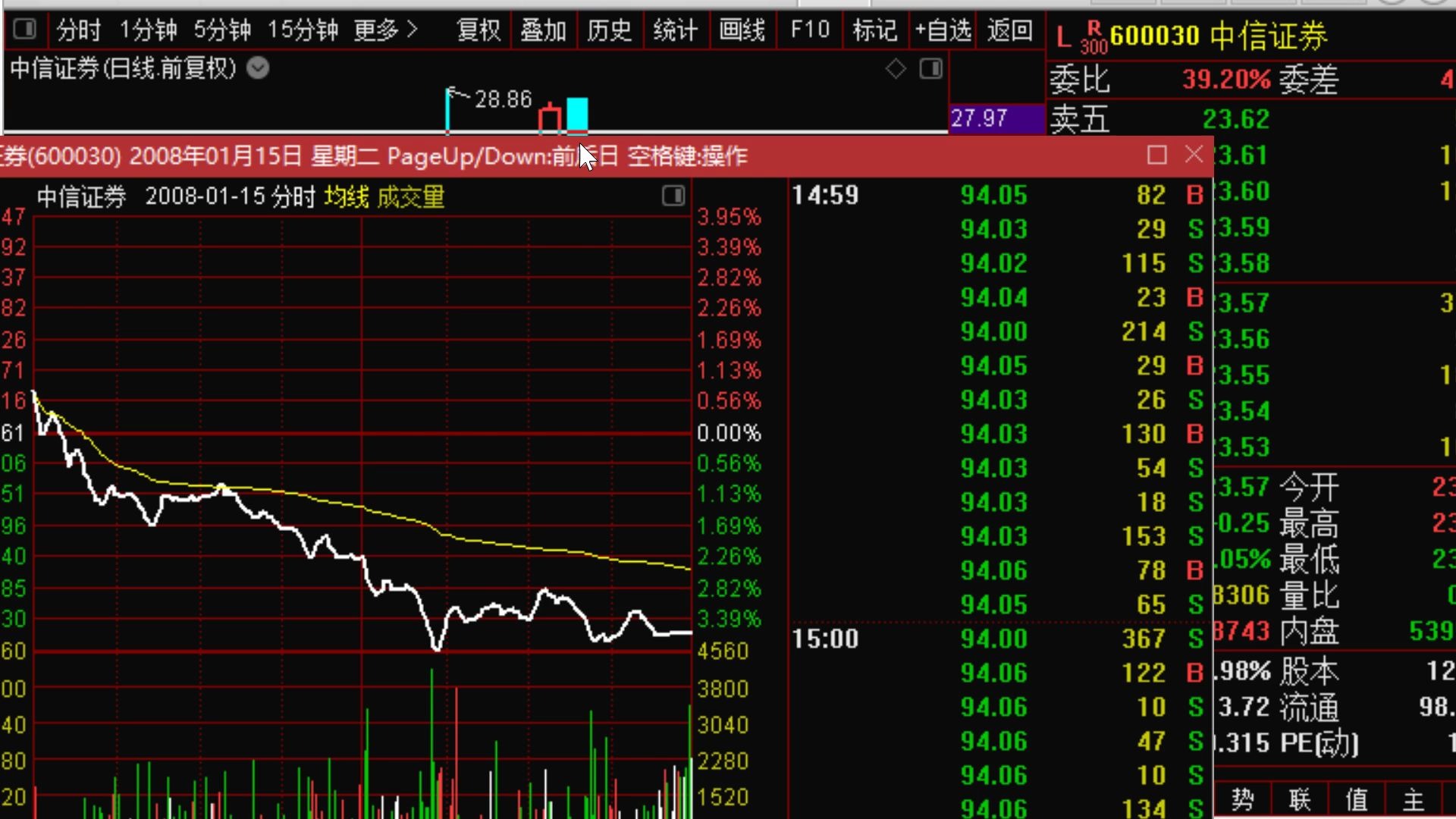Image resolution: width=1456 pixels, height=819 pixels.
Task: Open the 历史 history view
Action: tap(609, 30)
